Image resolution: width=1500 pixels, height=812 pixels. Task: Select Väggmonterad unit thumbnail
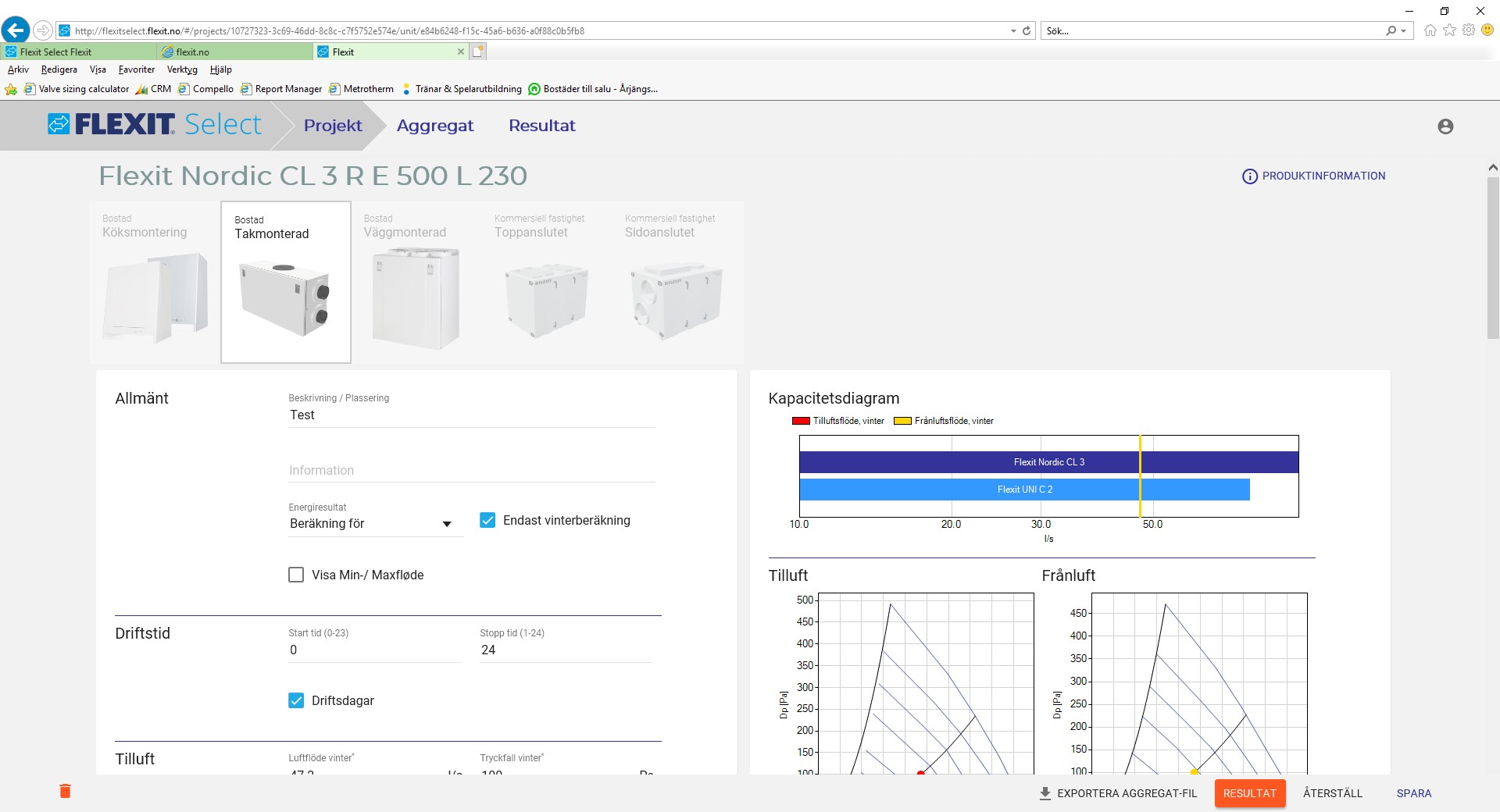416,283
